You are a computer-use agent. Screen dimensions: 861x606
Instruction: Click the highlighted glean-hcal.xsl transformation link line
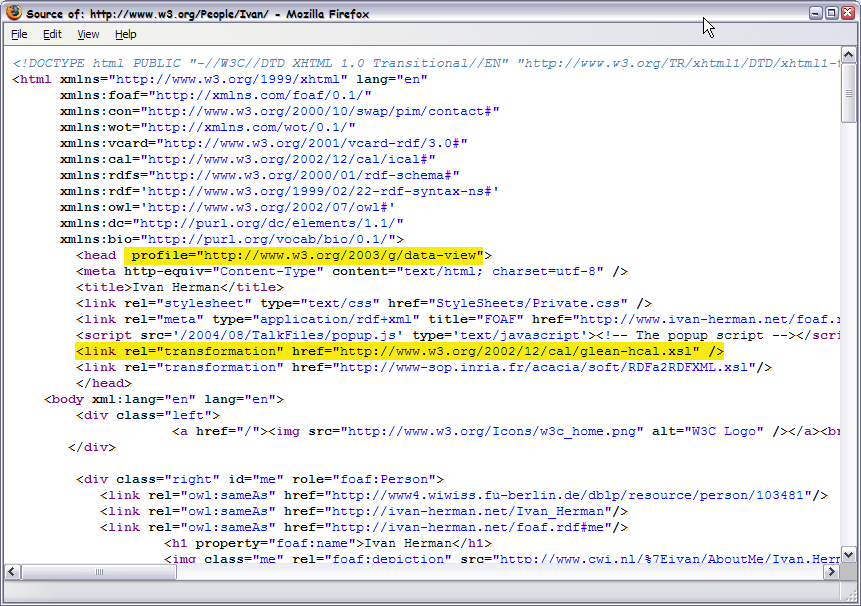[x=400, y=351]
